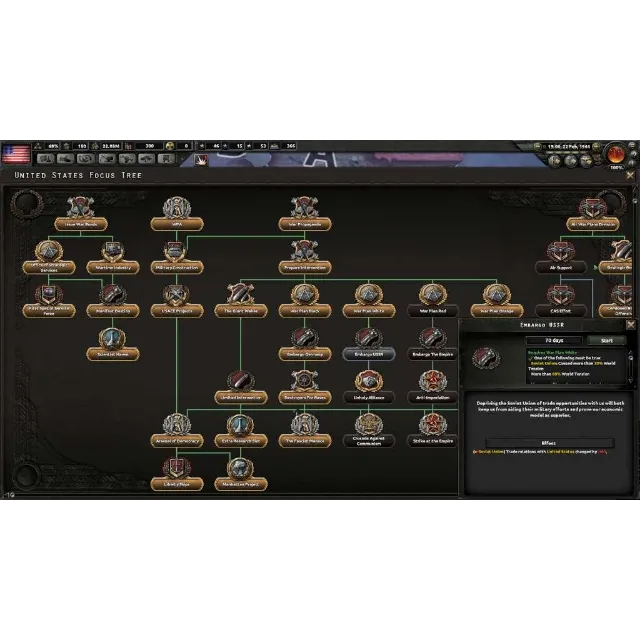Select the War Plan White focus
Image resolution: width=640 pixels, height=640 pixels.
point(369,303)
